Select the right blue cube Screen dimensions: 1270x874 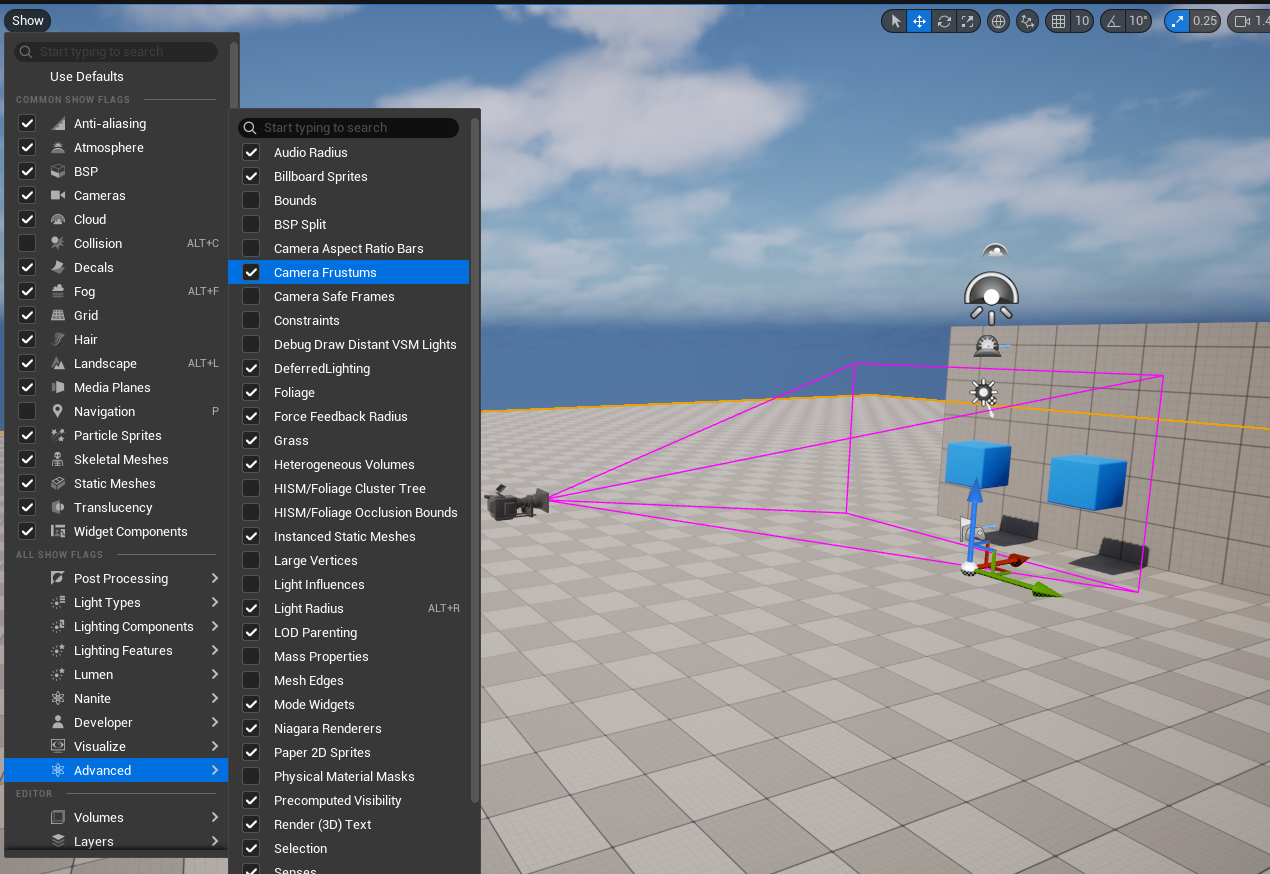[1087, 482]
